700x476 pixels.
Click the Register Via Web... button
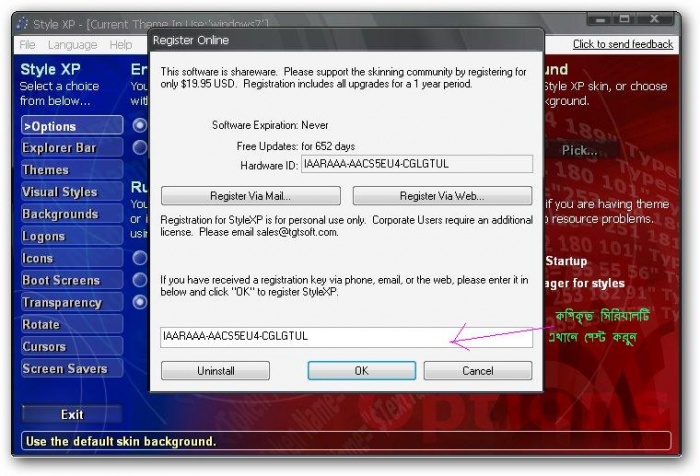[x=442, y=196]
